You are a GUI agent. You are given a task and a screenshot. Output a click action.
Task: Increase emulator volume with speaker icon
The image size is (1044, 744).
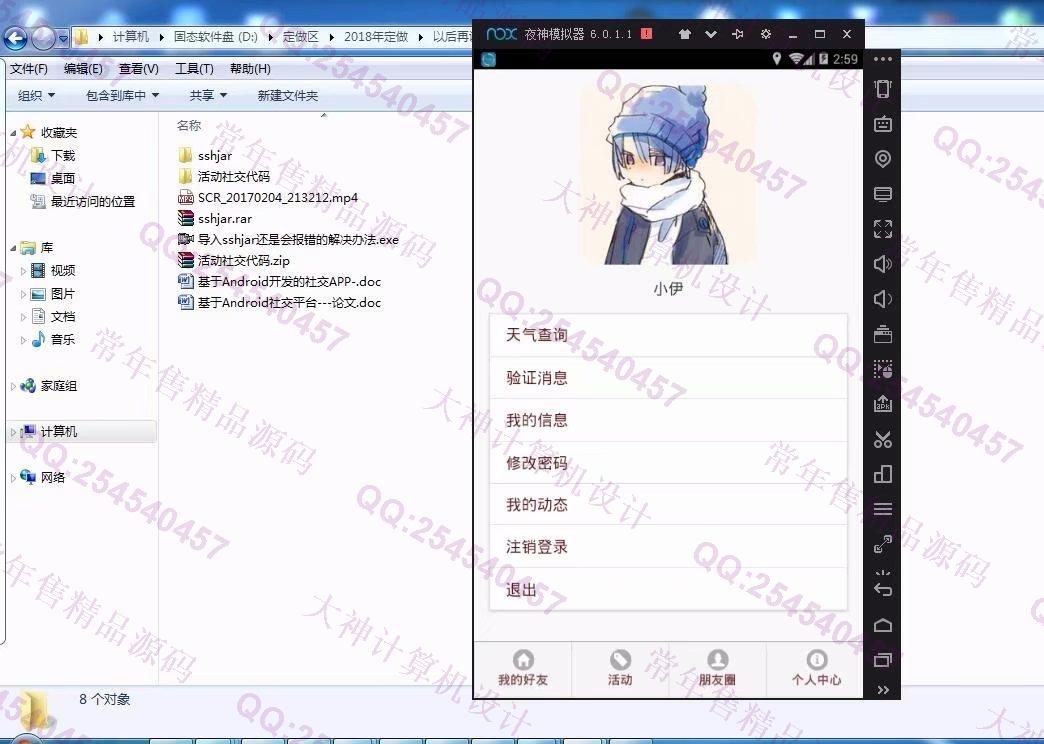pos(882,264)
